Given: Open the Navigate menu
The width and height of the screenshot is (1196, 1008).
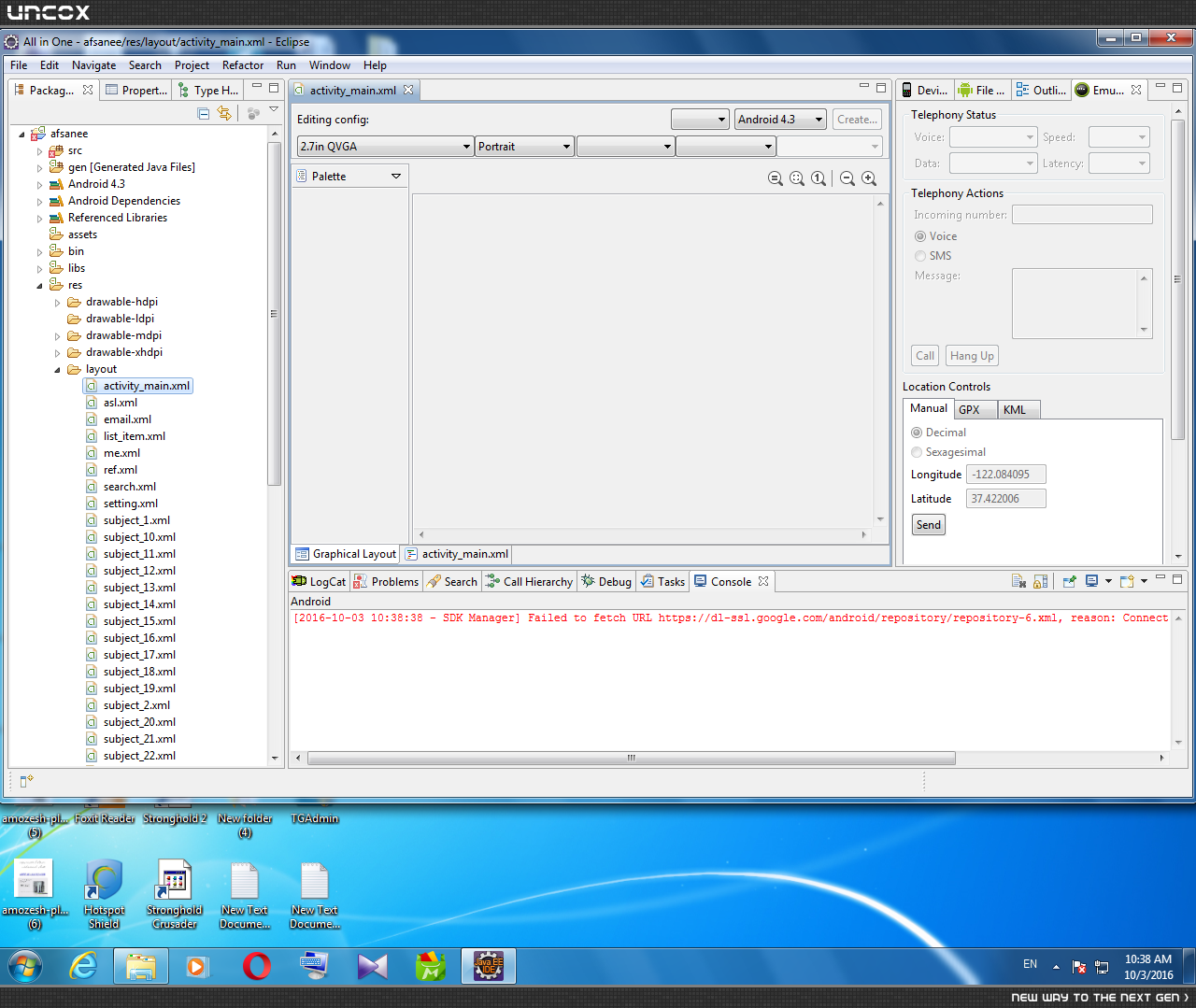Looking at the screenshot, I should (x=94, y=65).
